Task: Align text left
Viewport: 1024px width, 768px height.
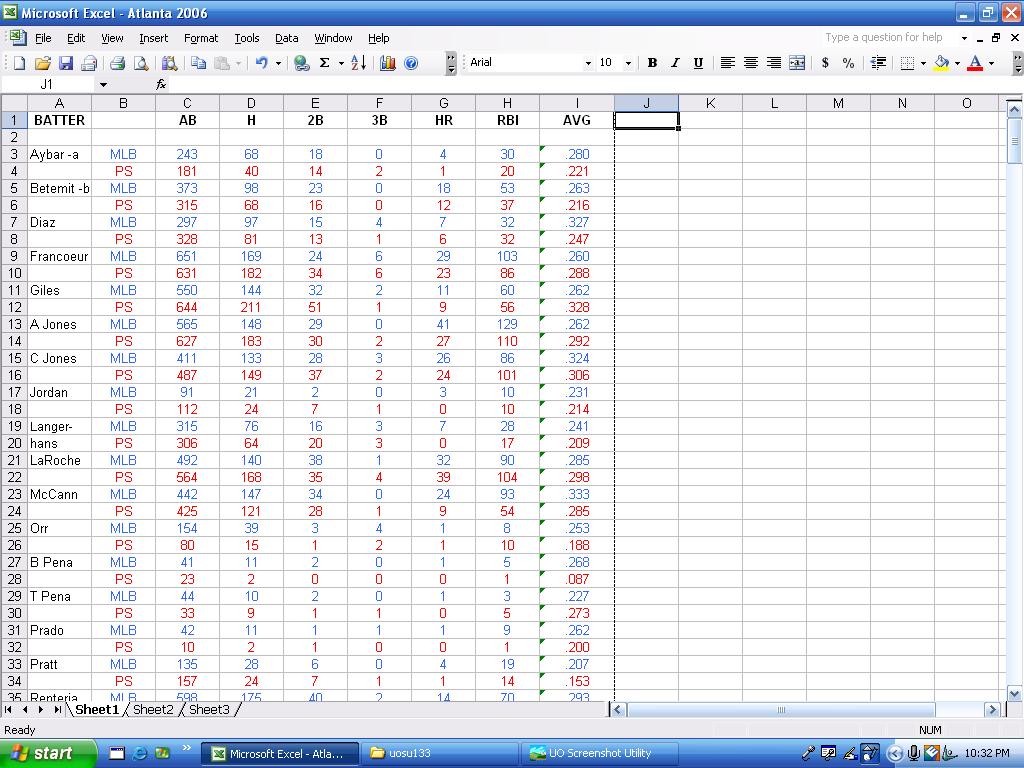Action: 727,63
